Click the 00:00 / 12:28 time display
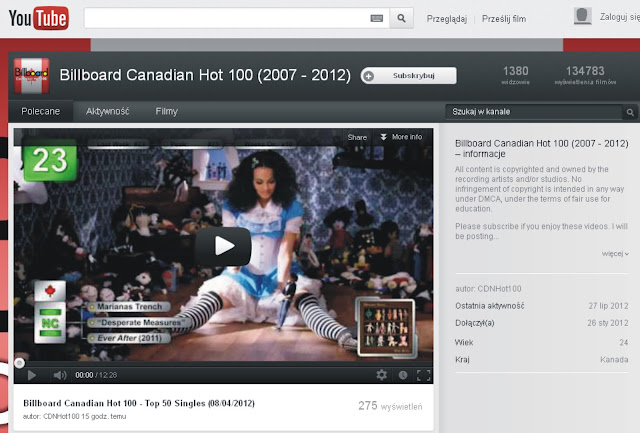The height and width of the screenshot is (433, 640). point(96,375)
